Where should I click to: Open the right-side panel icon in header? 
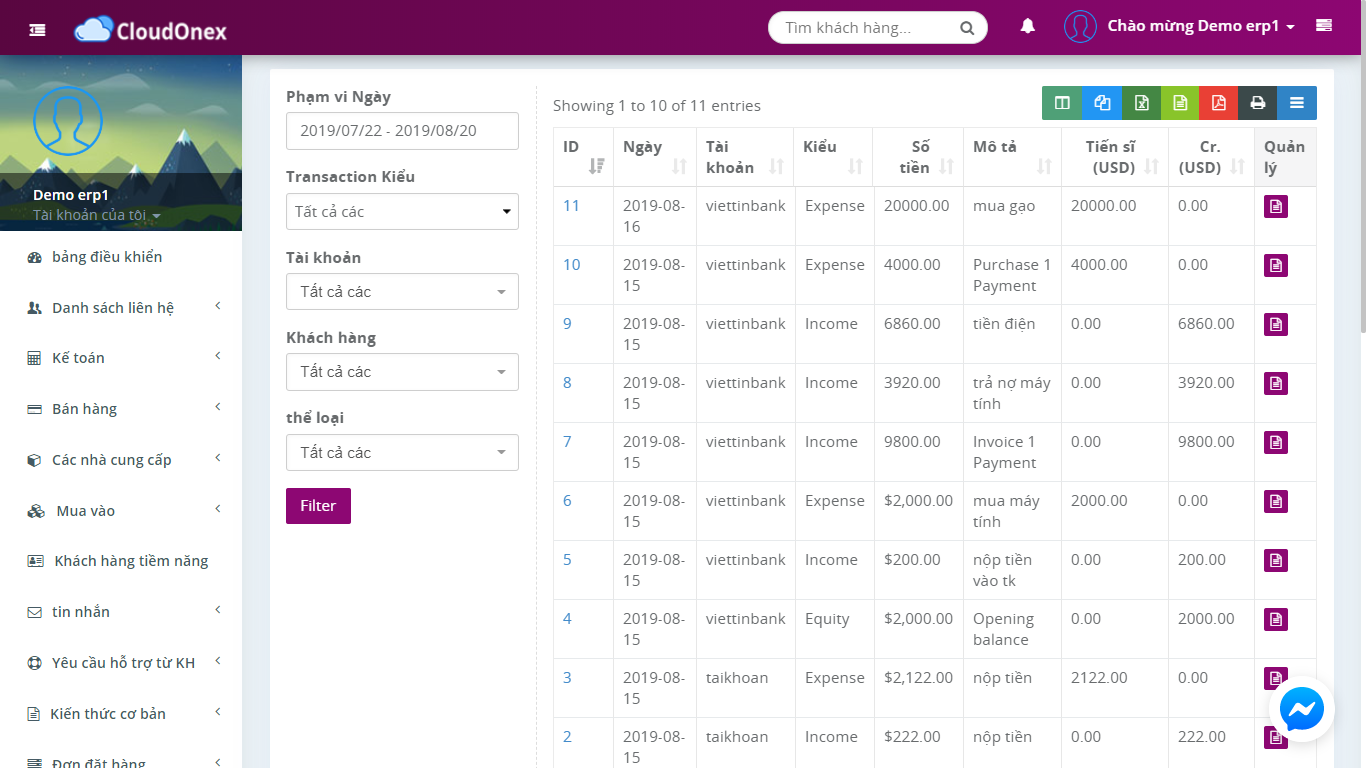(1324, 26)
